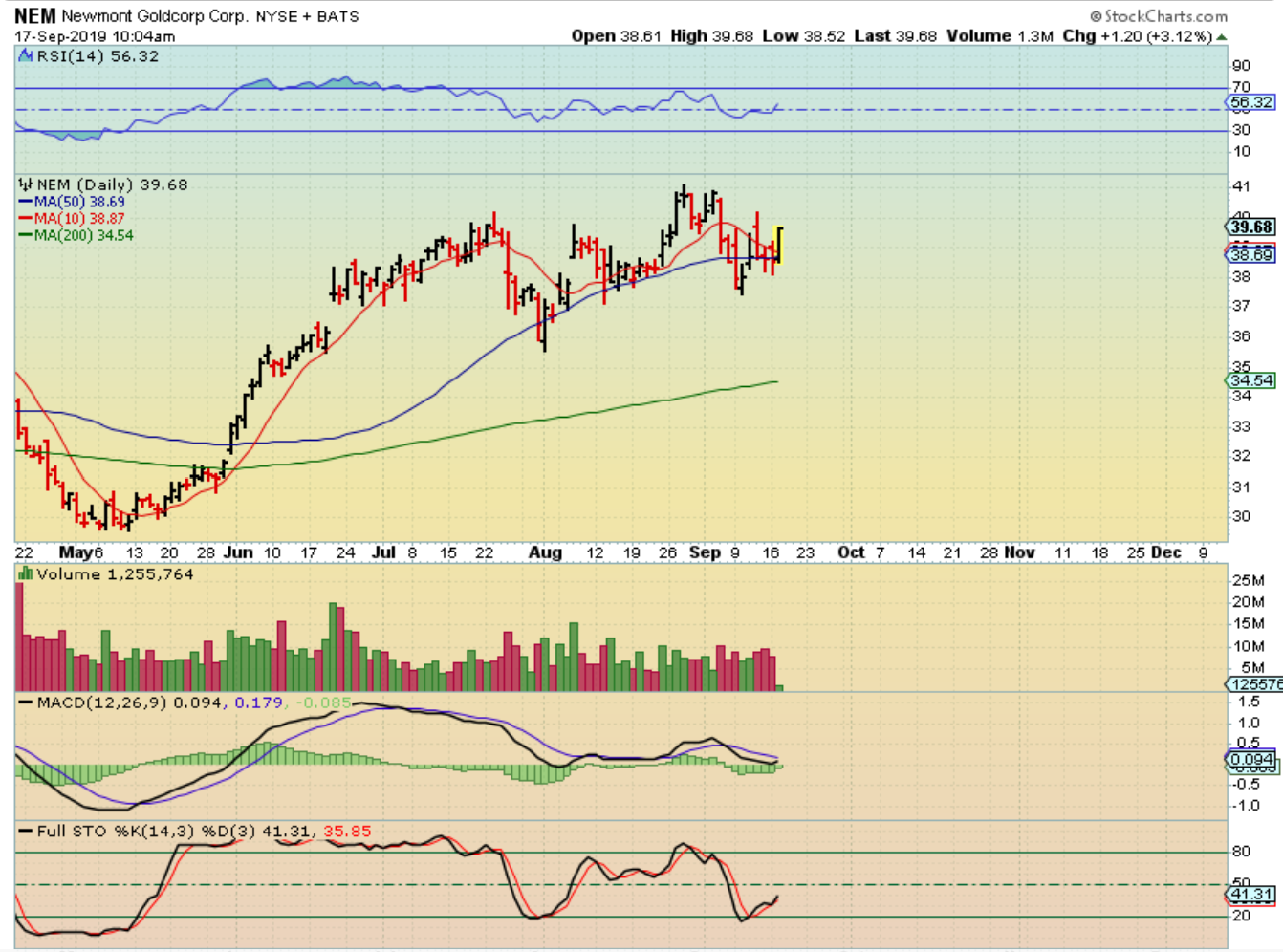This screenshot has height=952, width=1283.
Task: Click the Aug label on date axis
Action: tap(546, 552)
